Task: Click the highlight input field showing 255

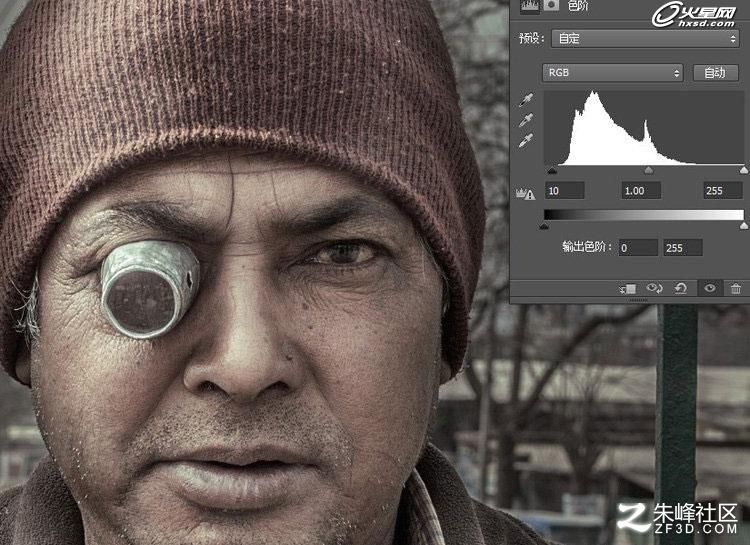Action: click(722, 190)
